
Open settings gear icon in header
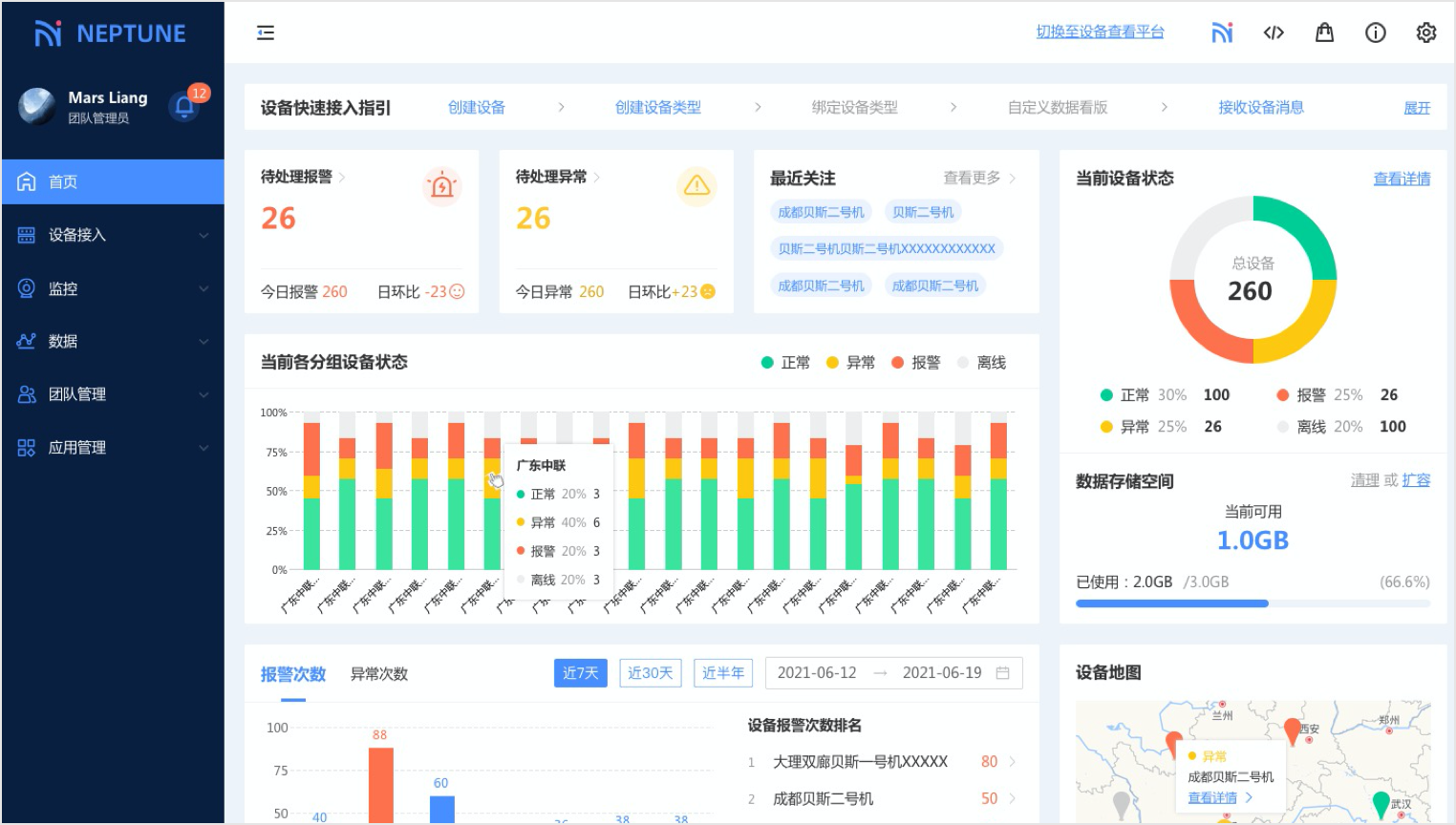(1425, 33)
